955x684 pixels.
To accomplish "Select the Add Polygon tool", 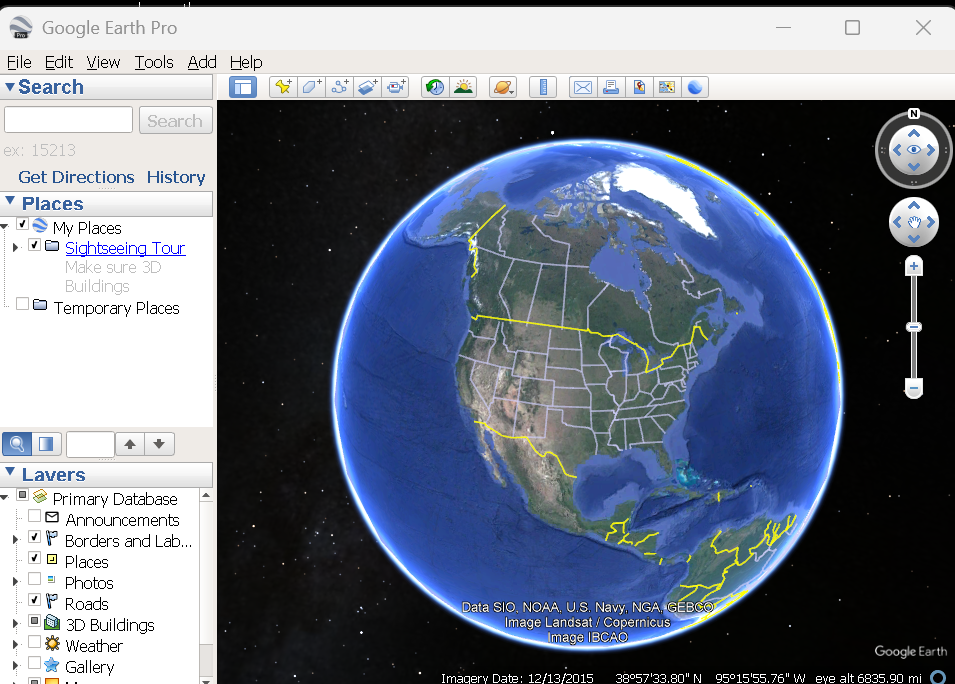I will click(x=311, y=87).
